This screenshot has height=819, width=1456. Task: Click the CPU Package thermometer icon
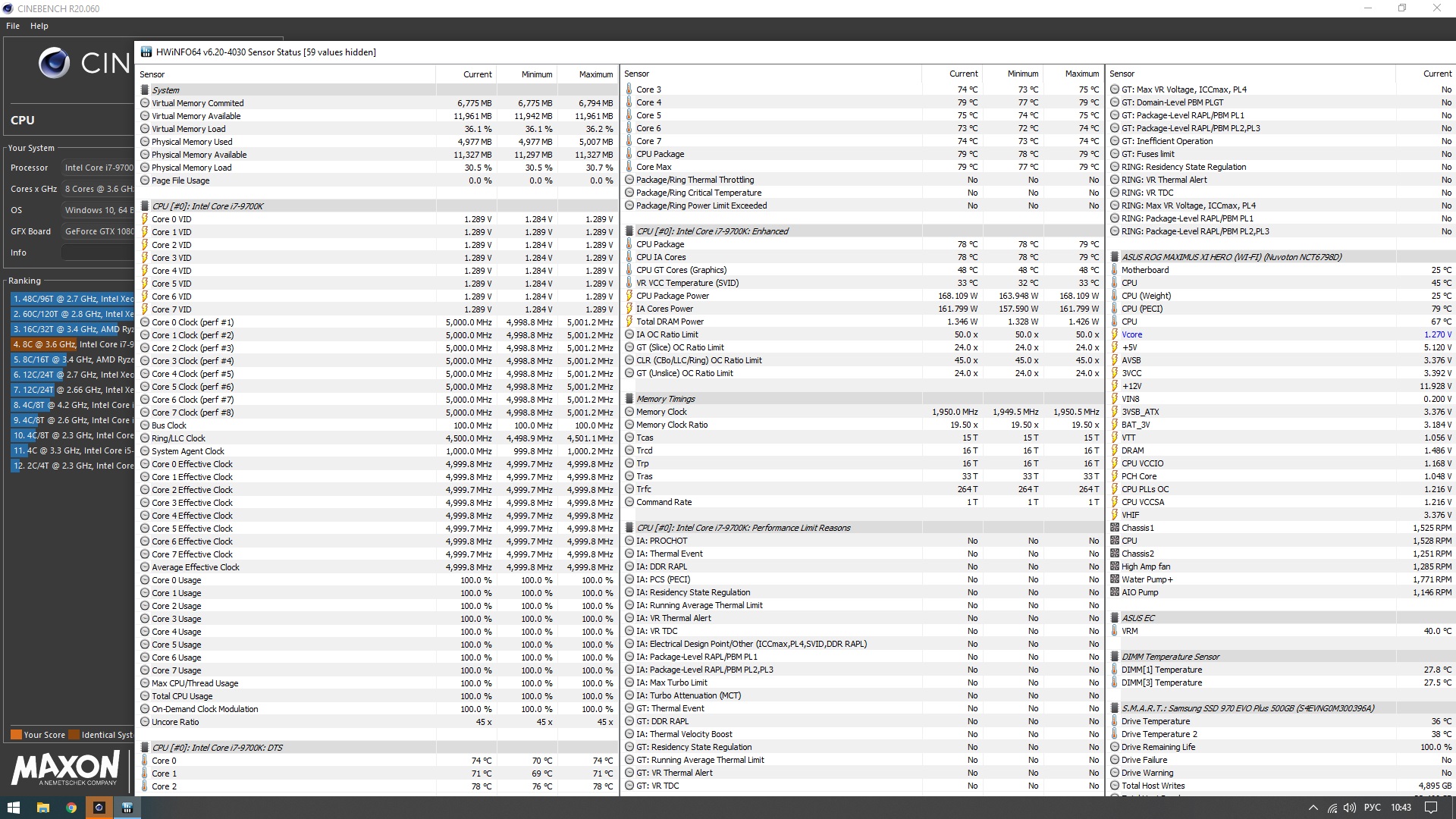tap(629, 154)
